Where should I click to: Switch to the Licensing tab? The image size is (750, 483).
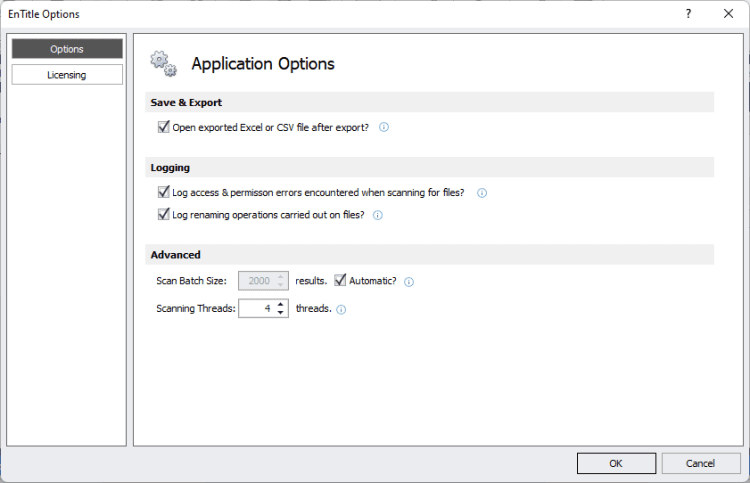[x=67, y=75]
